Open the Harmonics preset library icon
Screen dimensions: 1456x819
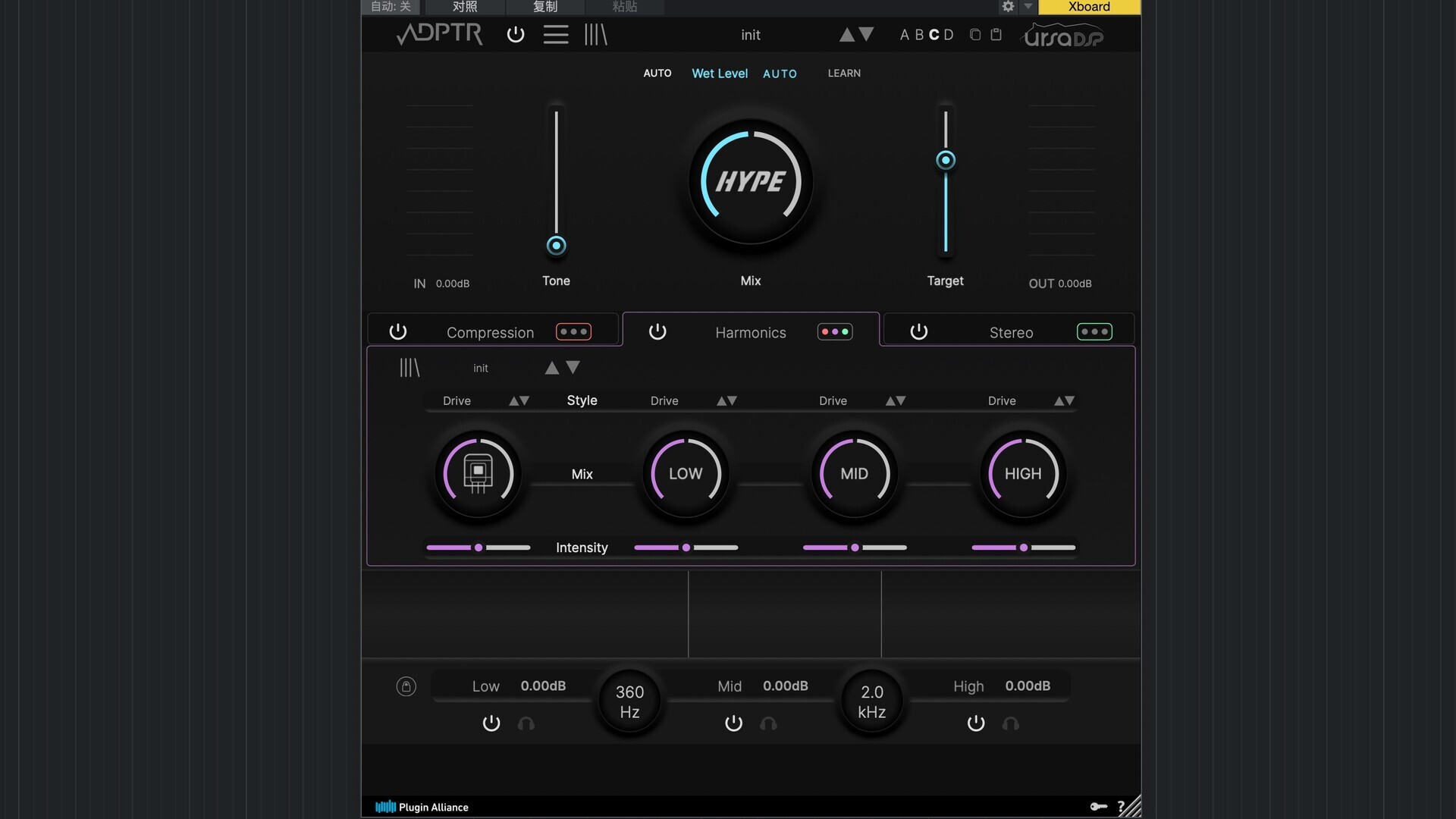pos(409,368)
